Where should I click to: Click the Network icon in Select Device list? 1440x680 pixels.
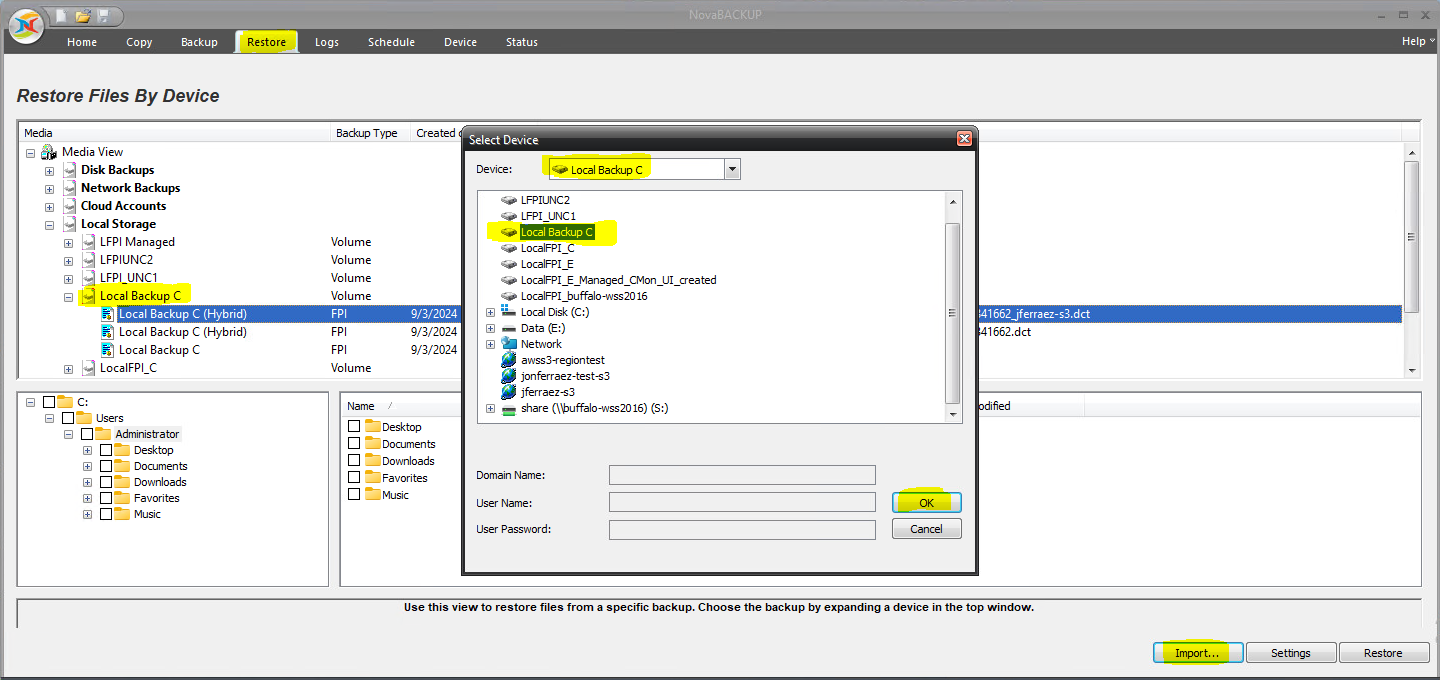509,344
